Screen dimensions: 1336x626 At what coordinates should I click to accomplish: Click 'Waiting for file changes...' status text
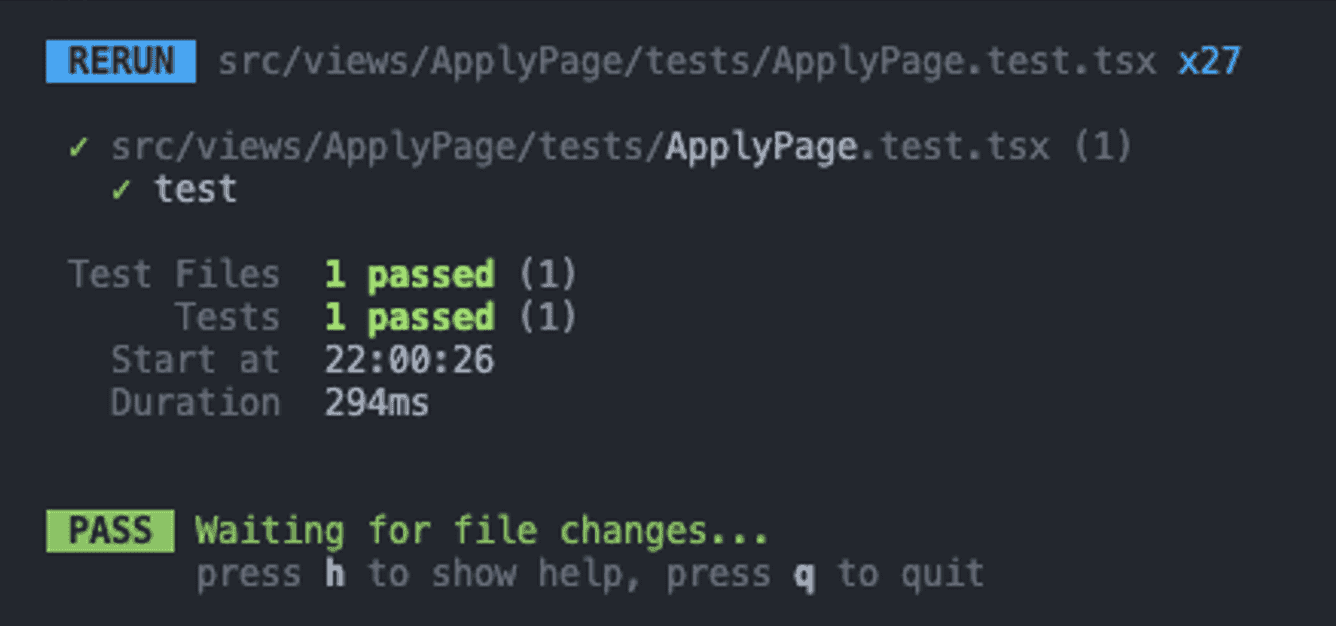[x=482, y=531]
